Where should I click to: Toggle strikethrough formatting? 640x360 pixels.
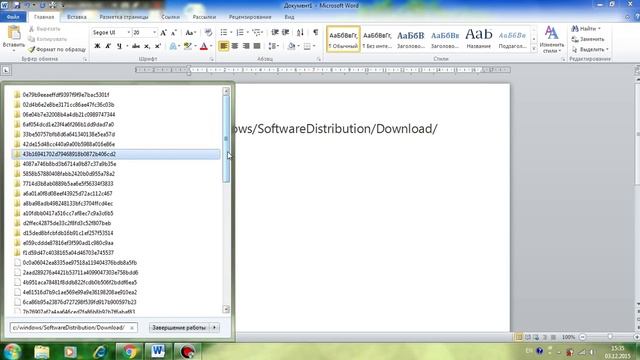(136, 46)
